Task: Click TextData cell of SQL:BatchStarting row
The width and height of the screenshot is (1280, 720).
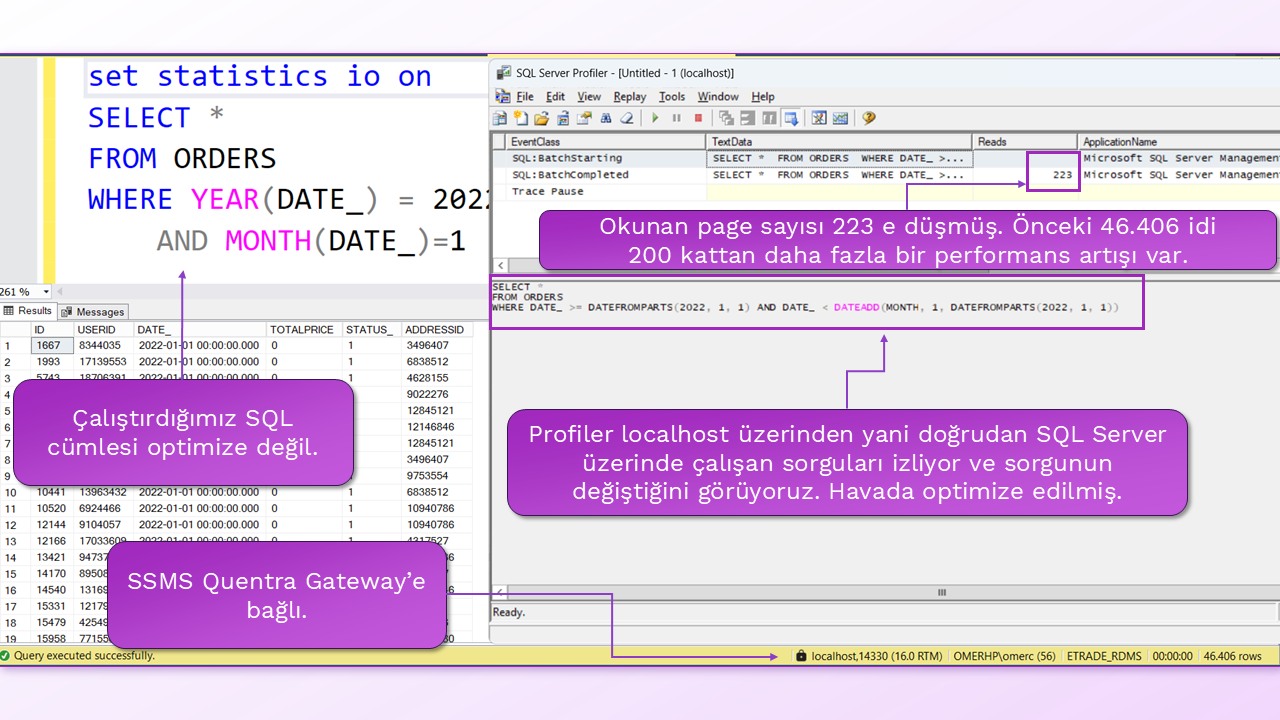Action: click(x=839, y=158)
